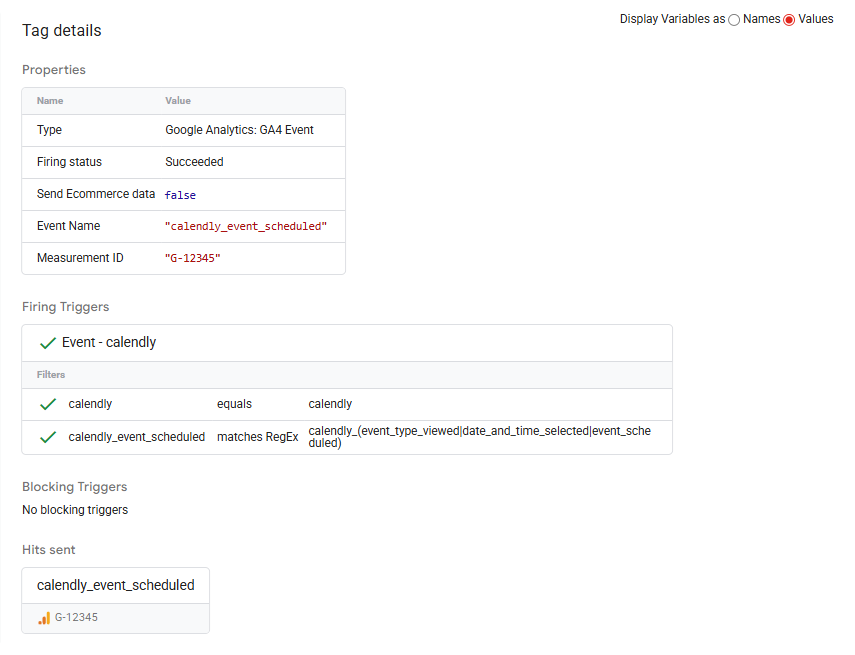Open the calendly_event_scheduled hit card
Image resolution: width=855 pixels, height=655 pixels.
(115, 585)
